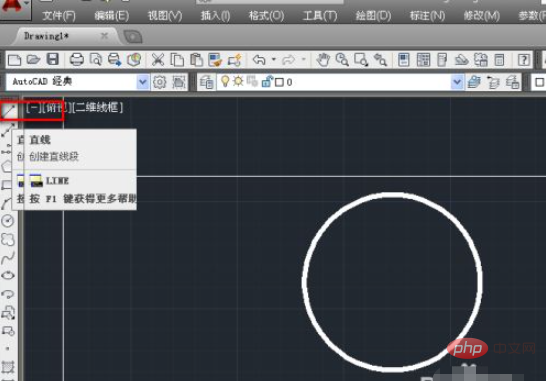
Task: Select the Point tool
Action: coord(8,348)
